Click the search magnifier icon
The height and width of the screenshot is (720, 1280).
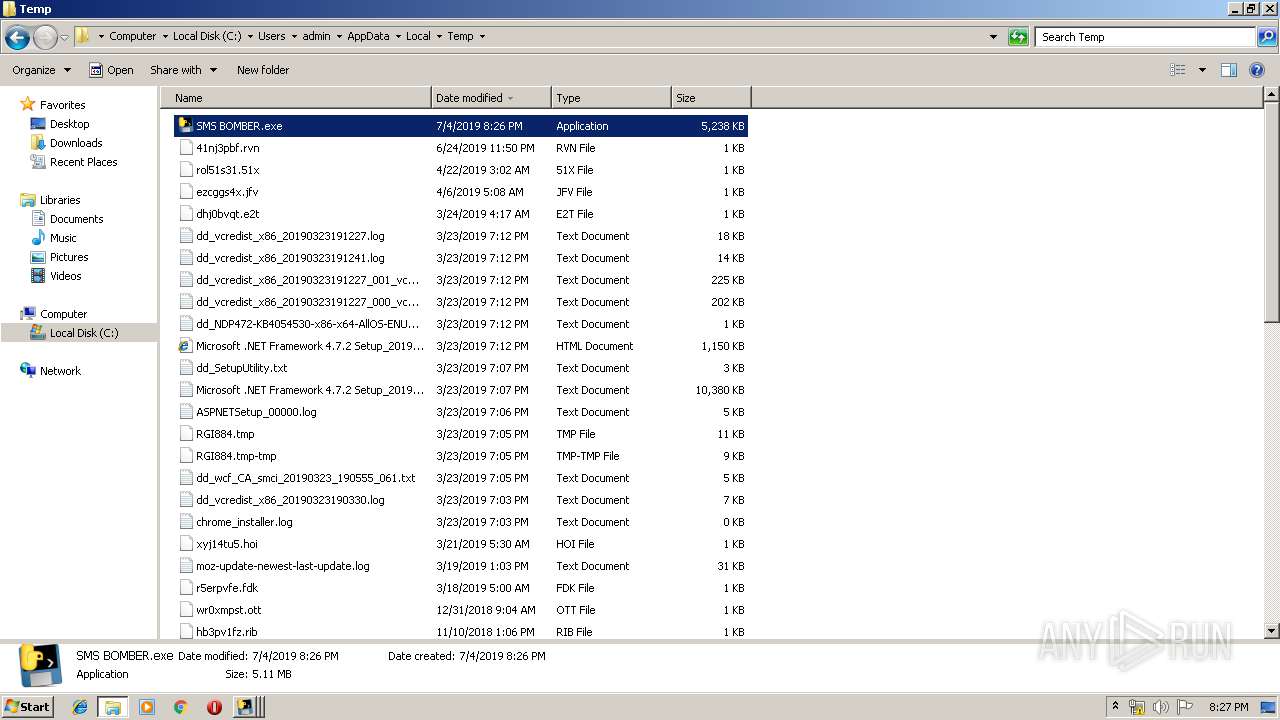click(1266, 37)
